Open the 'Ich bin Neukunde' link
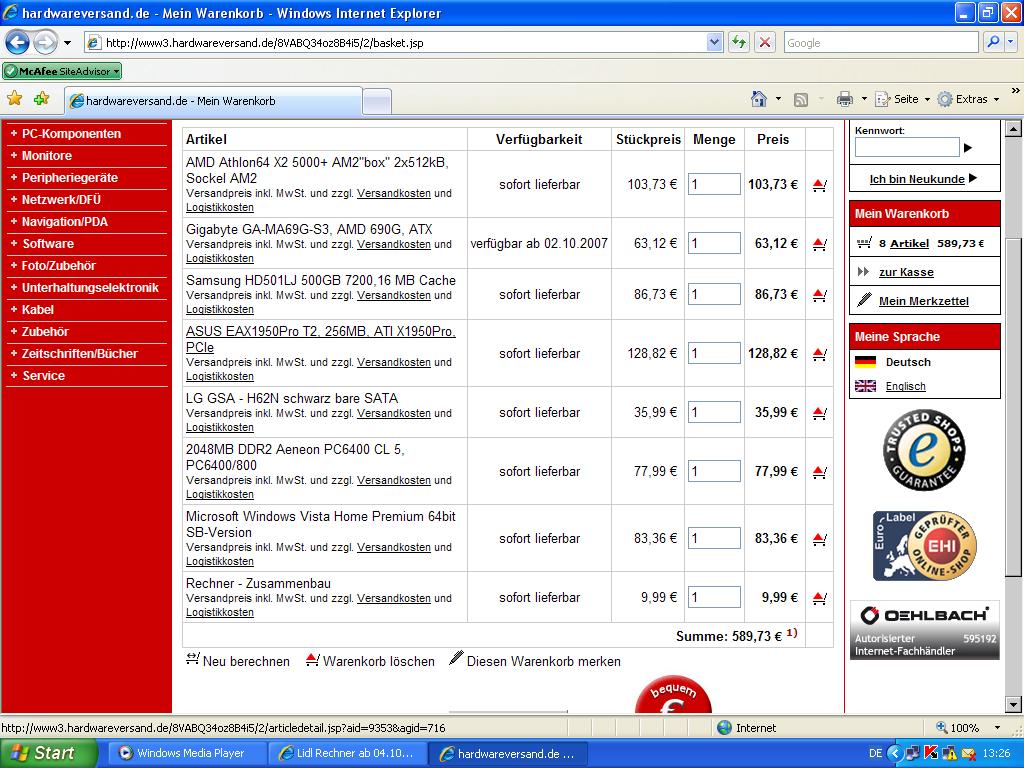The height and width of the screenshot is (768, 1024). tap(917, 179)
